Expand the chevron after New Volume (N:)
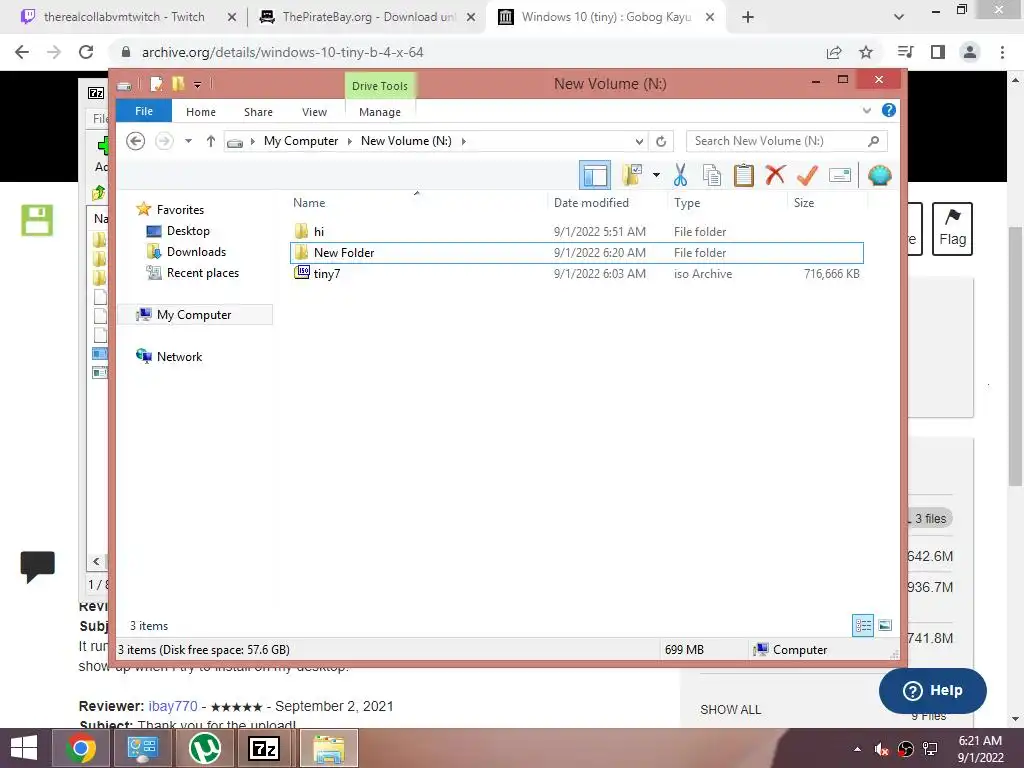Viewport: 1024px width, 768px height. 464,141
